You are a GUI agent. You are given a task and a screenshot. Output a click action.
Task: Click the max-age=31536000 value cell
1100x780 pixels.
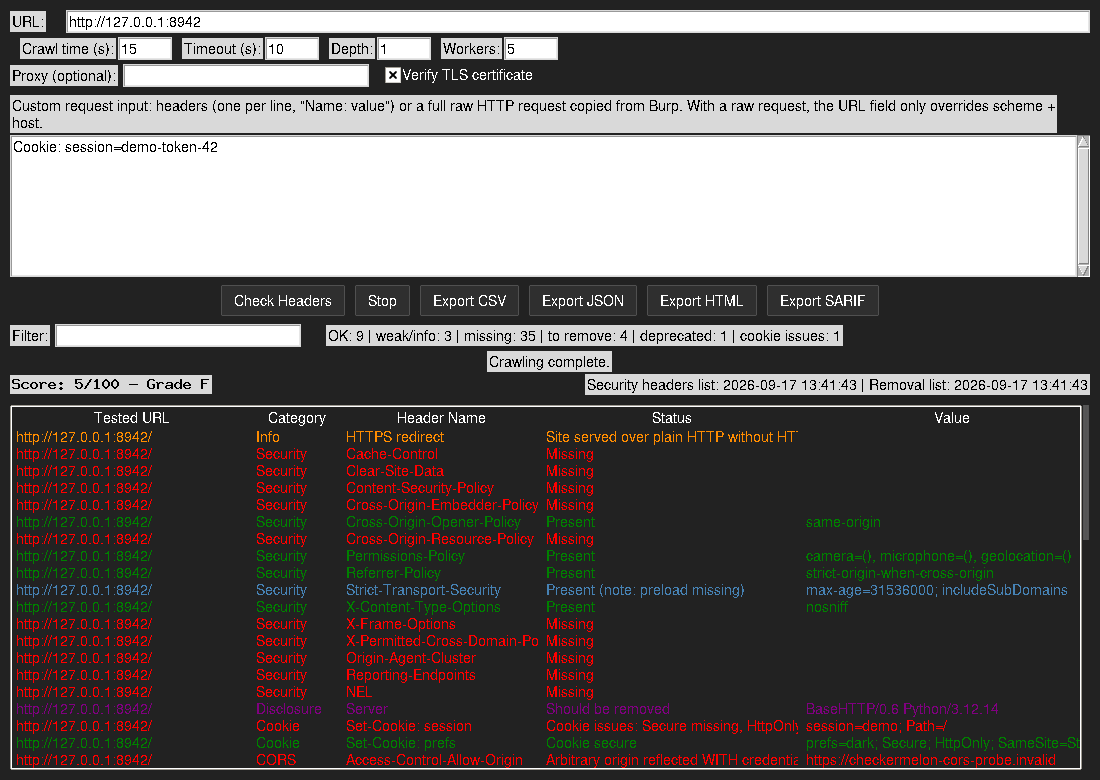coord(937,590)
